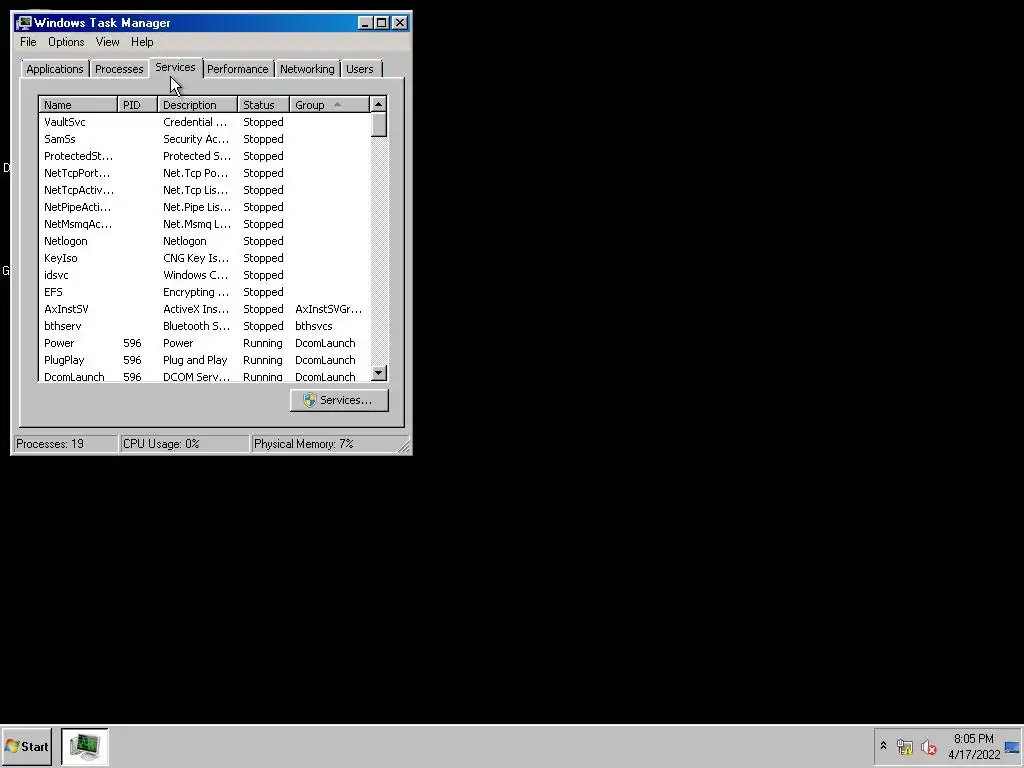Image resolution: width=1024 pixels, height=768 pixels.
Task: Click the bthsvcs group cell
Action: click(313, 326)
